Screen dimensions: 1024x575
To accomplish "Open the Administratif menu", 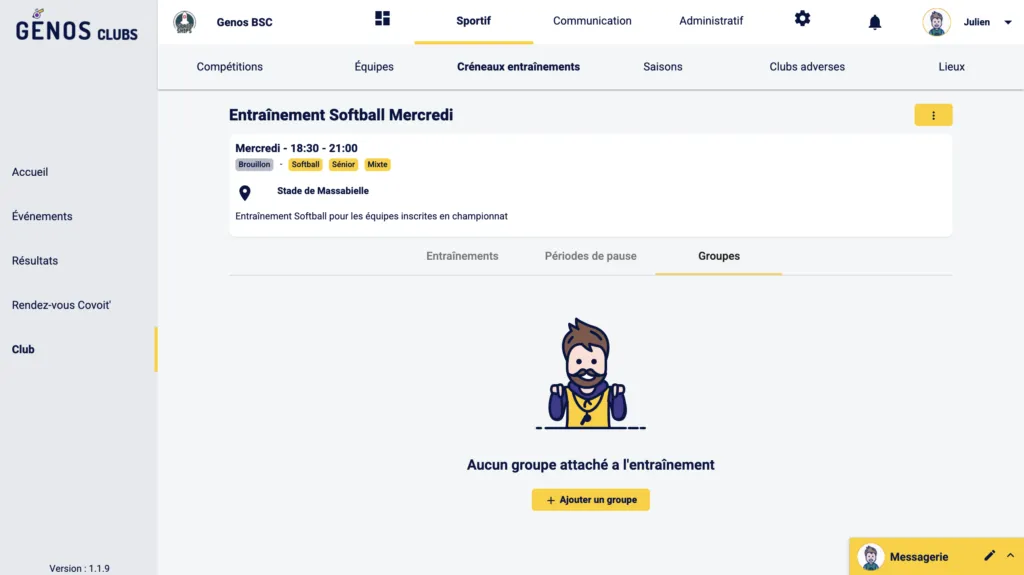I will [711, 21].
